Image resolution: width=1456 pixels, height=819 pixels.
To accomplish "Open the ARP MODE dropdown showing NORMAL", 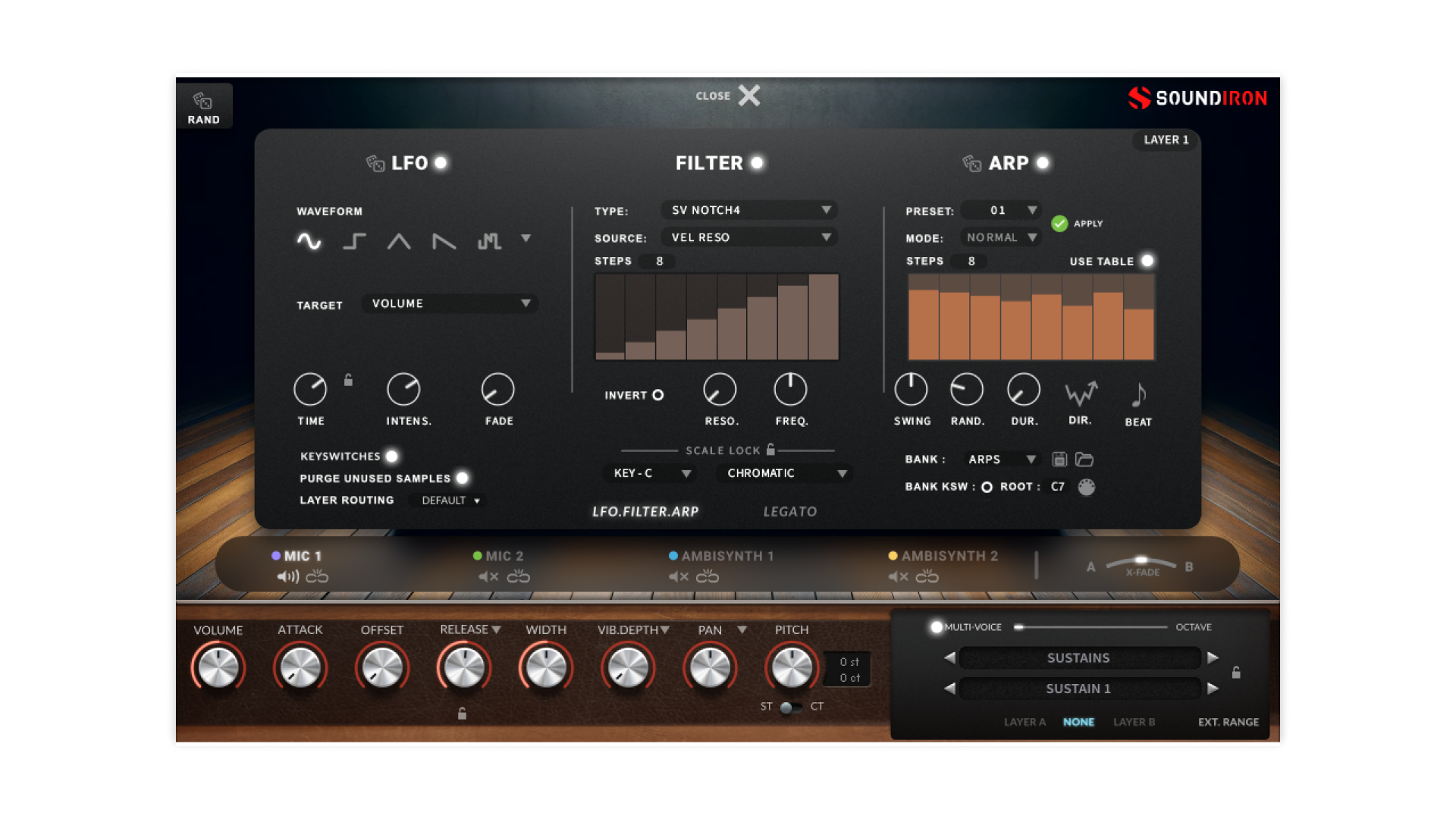I will pyautogui.click(x=1000, y=237).
